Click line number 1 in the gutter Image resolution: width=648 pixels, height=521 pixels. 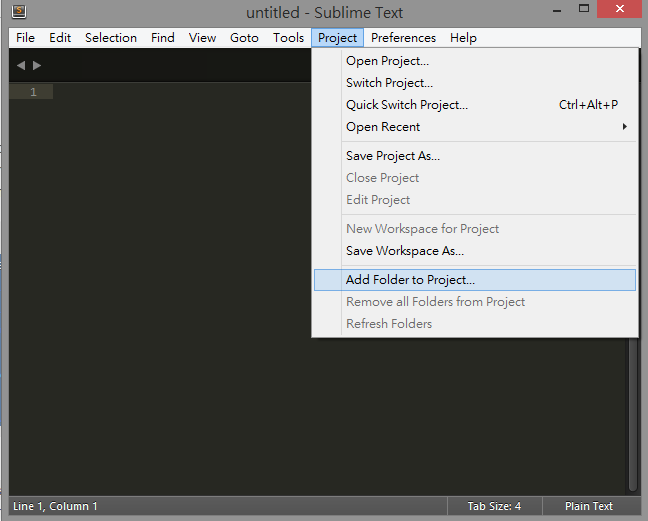pyautogui.click(x=33, y=92)
